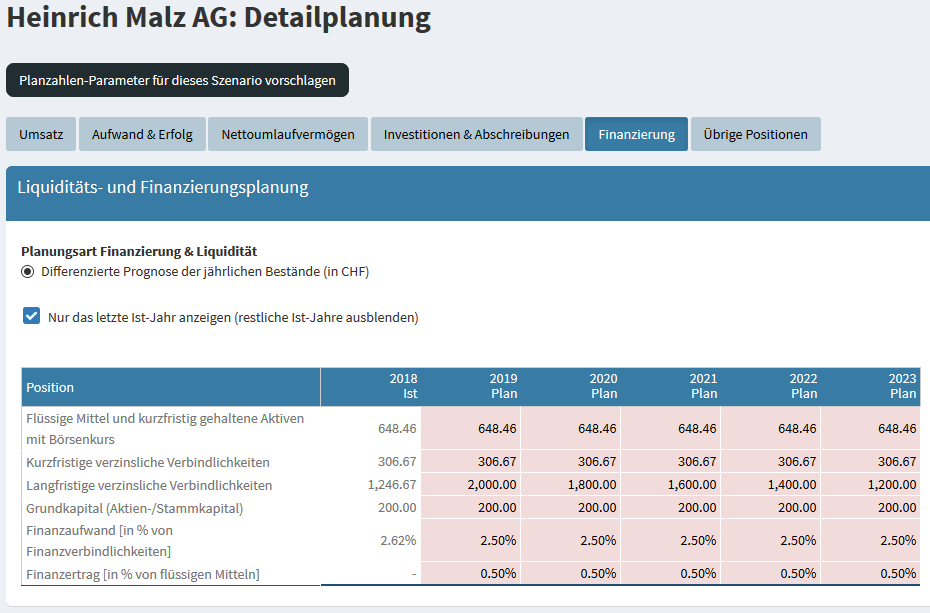Focus the 2021 Grundkapital input
Image resolution: width=930 pixels, height=613 pixels.
pos(671,507)
